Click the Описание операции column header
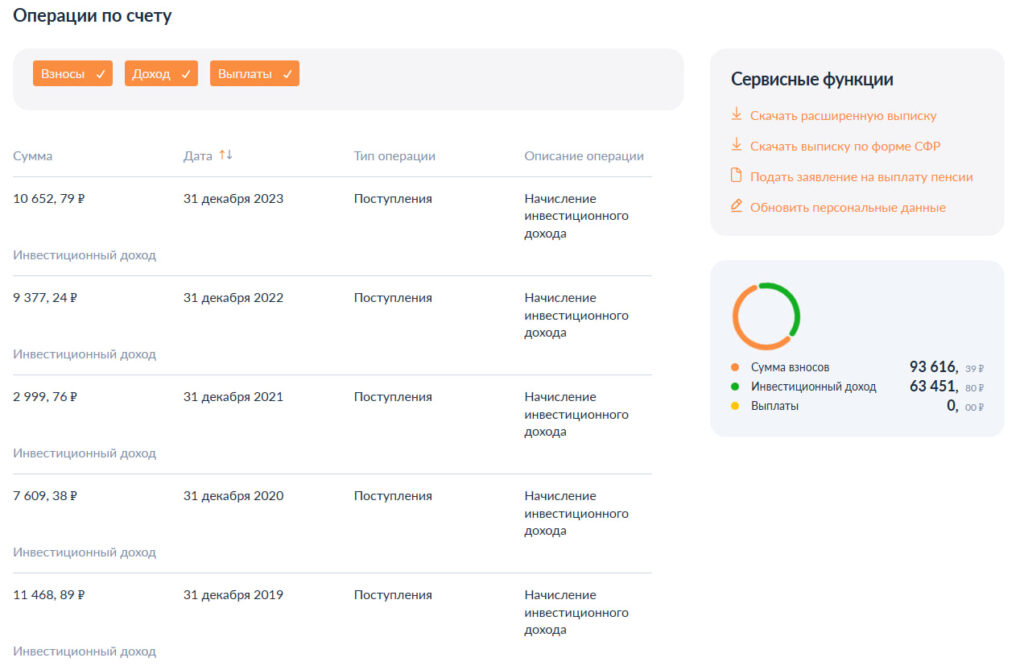Viewport: 1024px width, 666px height. 584,156
